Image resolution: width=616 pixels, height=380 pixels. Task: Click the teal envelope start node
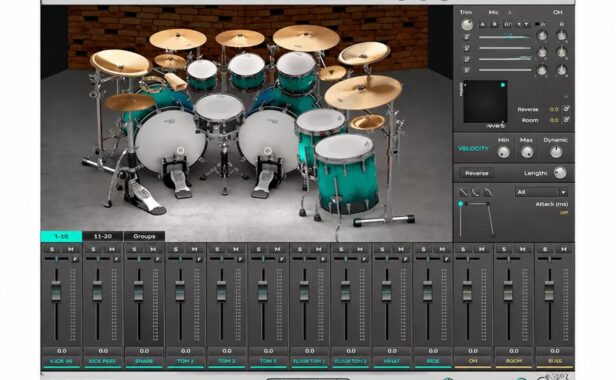460,204
